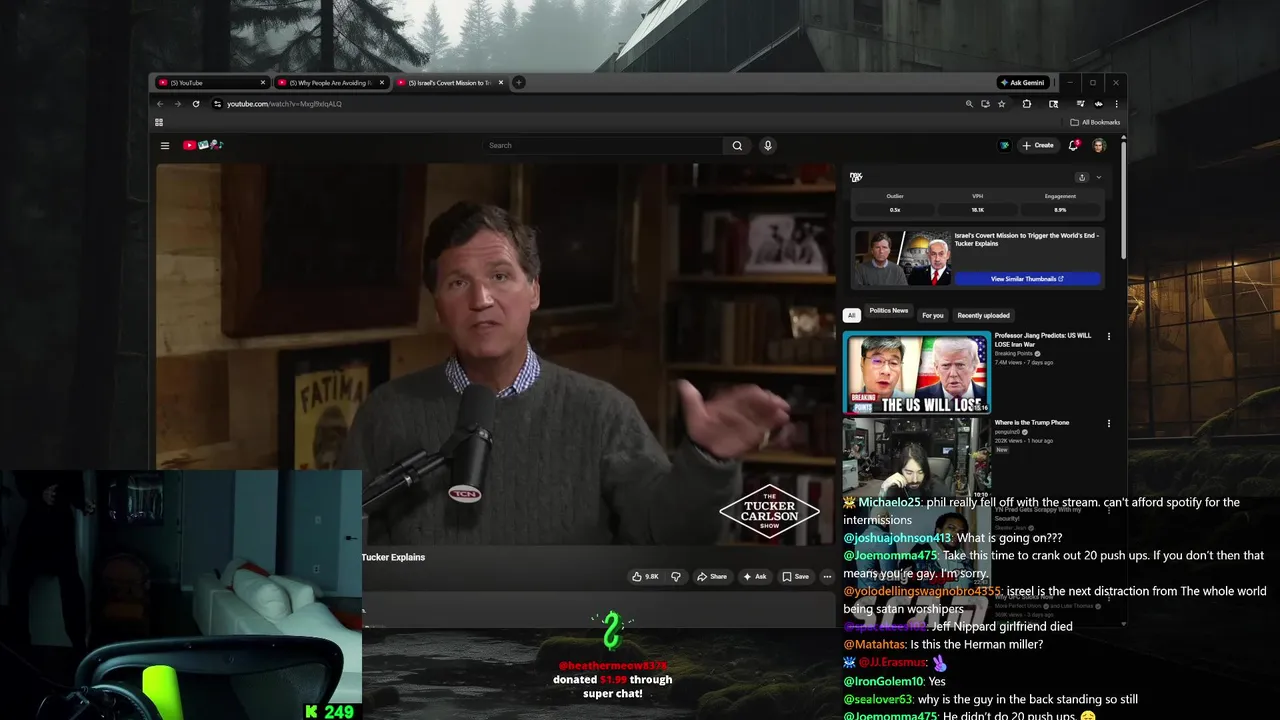Click the Ask button under video
This screenshot has height=720, width=1280.
pyautogui.click(x=755, y=576)
